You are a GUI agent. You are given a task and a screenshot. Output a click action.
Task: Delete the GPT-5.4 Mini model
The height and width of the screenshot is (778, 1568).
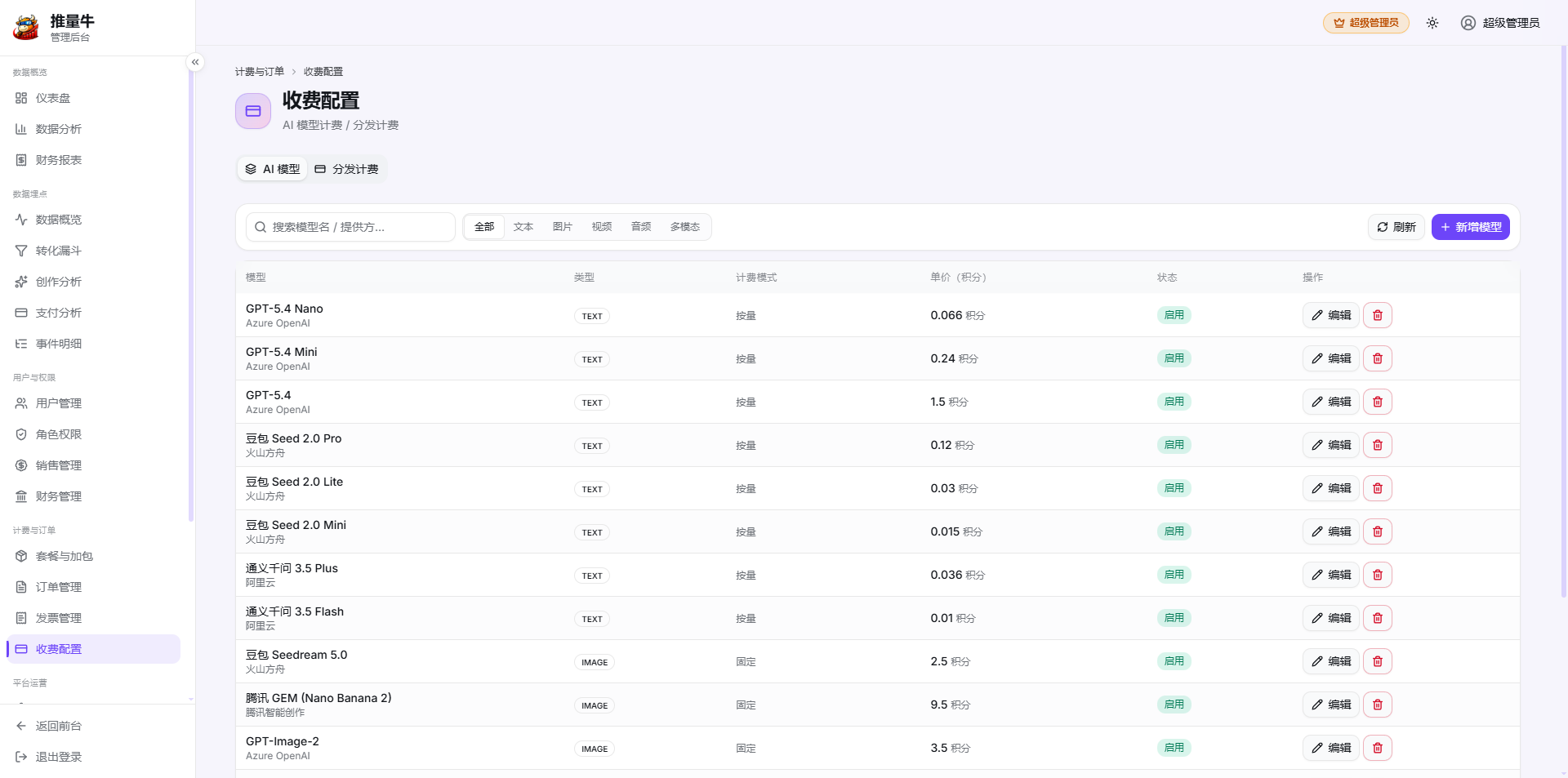coord(1378,358)
